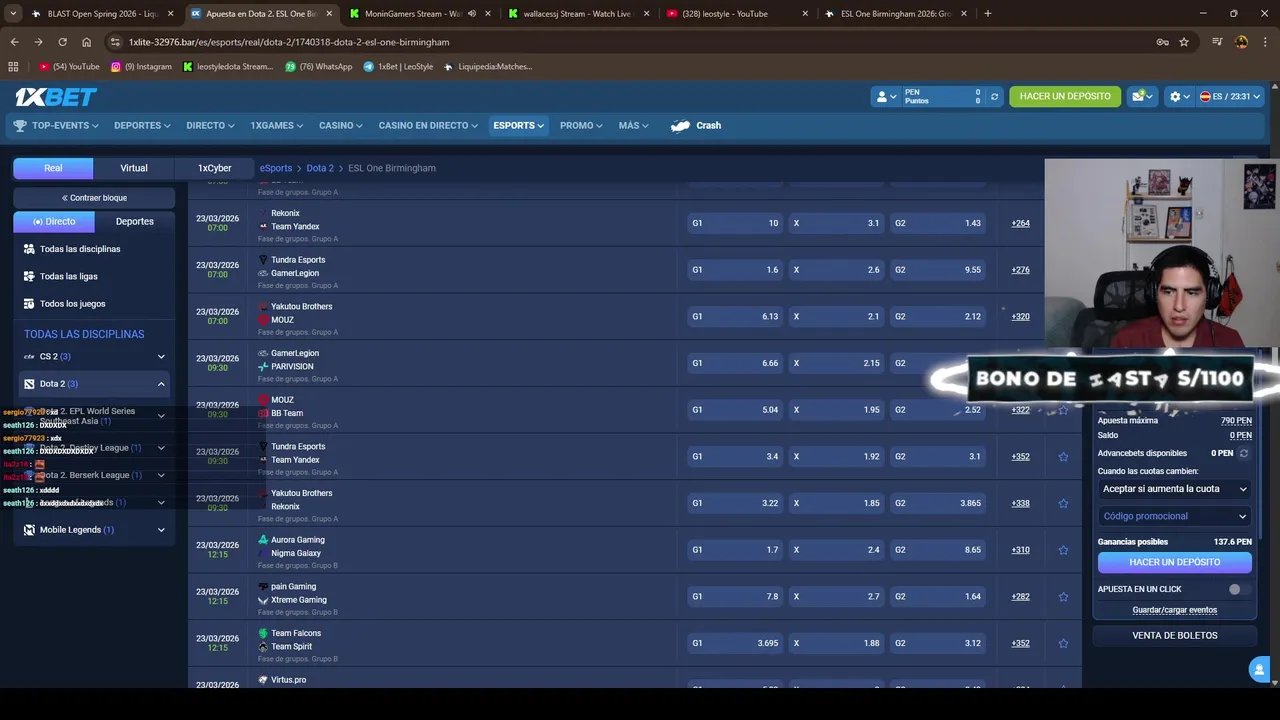The image size is (1280, 720).
Task: Click Guardar/cargar eventos link
Action: (1175, 610)
